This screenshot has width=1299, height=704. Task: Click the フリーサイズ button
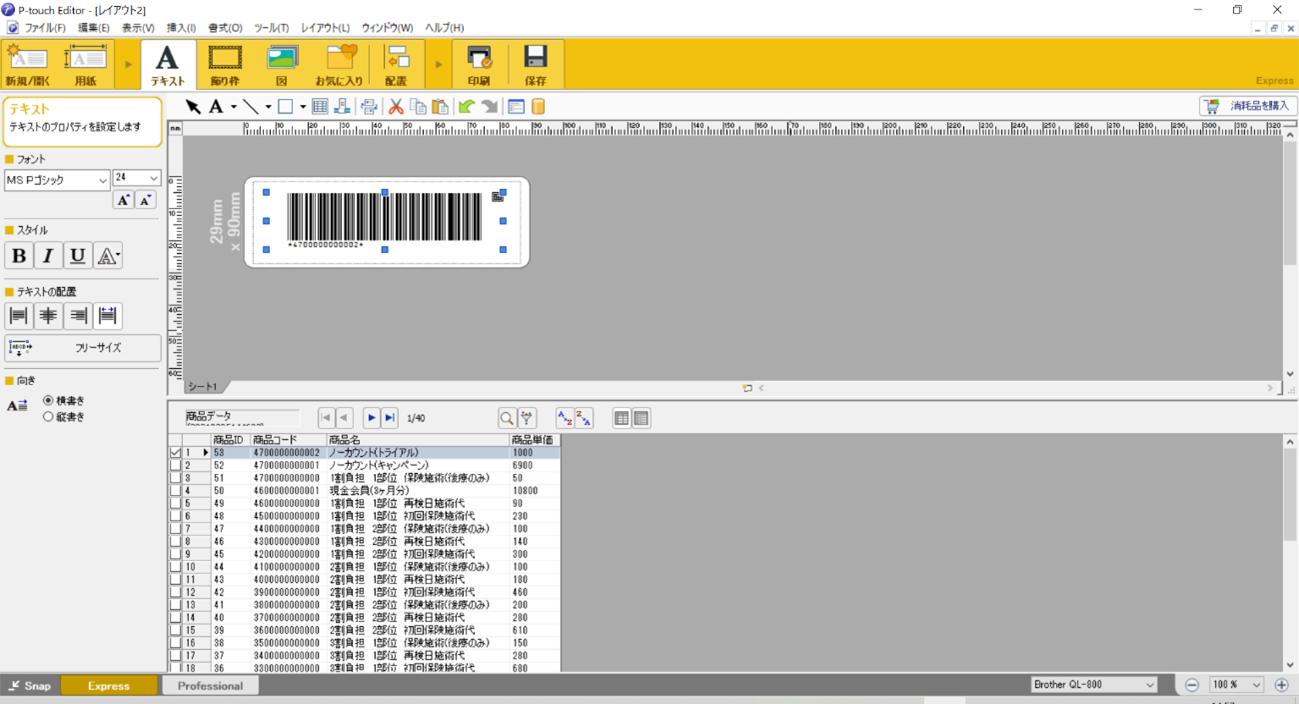click(x=83, y=348)
